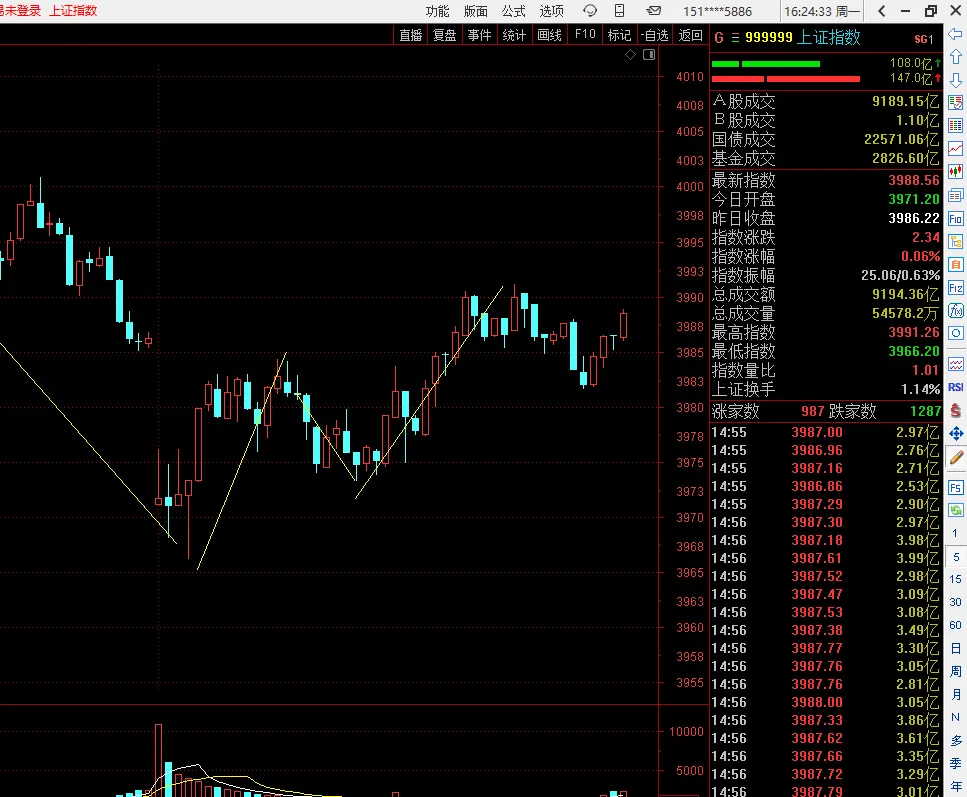The height and width of the screenshot is (797, 967).
Task: Click the 999999 上证指数 title
Action: click(802, 38)
